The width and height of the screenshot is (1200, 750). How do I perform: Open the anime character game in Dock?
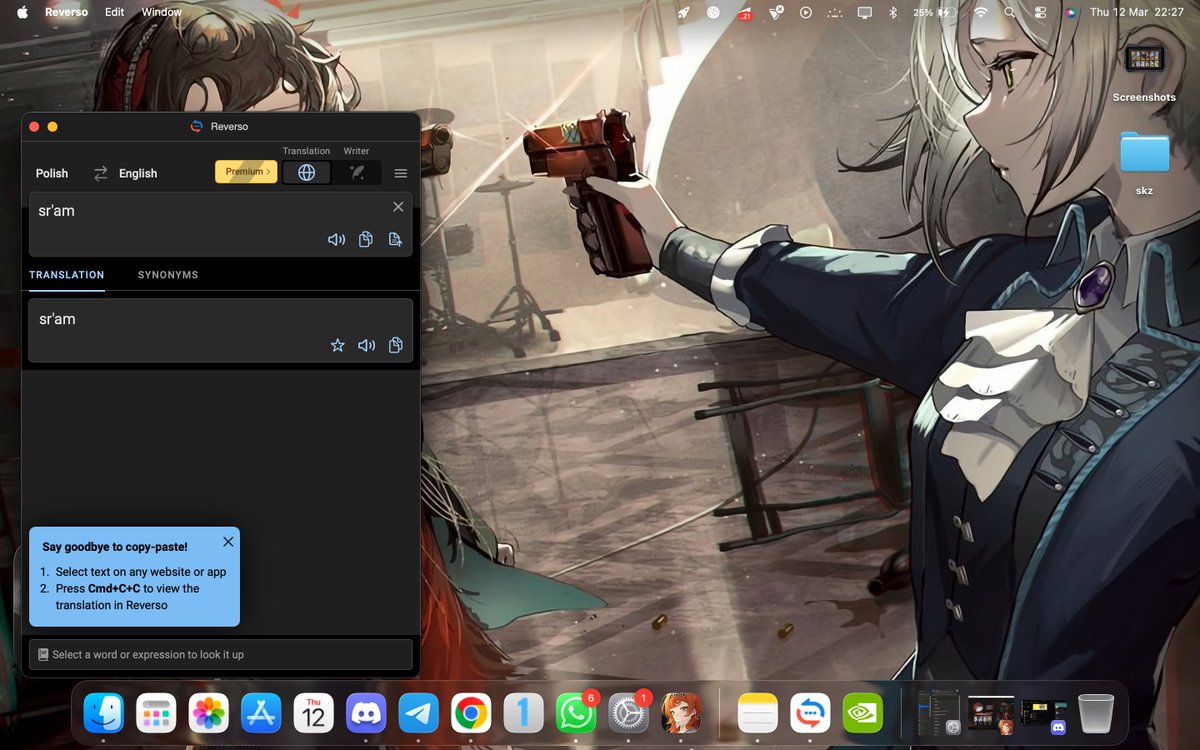[x=681, y=713]
